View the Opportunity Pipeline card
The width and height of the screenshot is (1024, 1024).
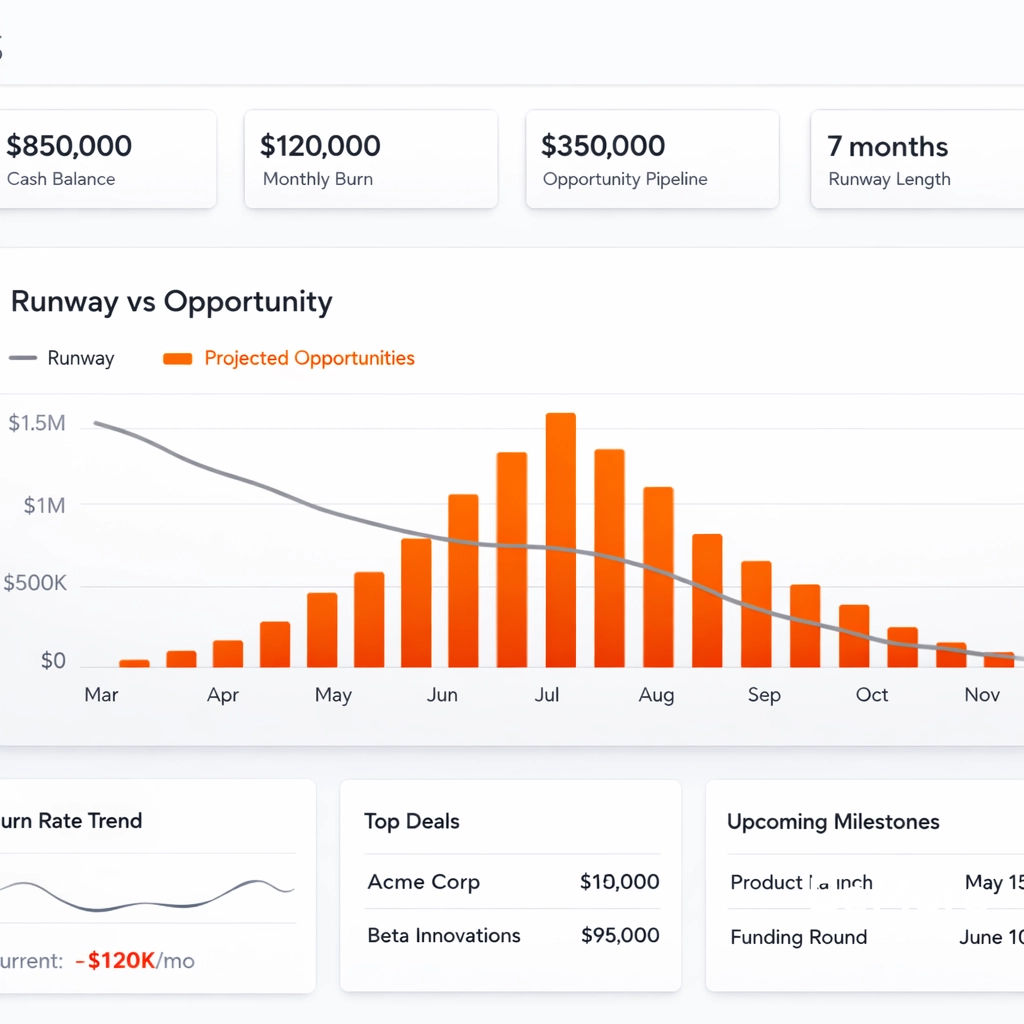(x=652, y=158)
